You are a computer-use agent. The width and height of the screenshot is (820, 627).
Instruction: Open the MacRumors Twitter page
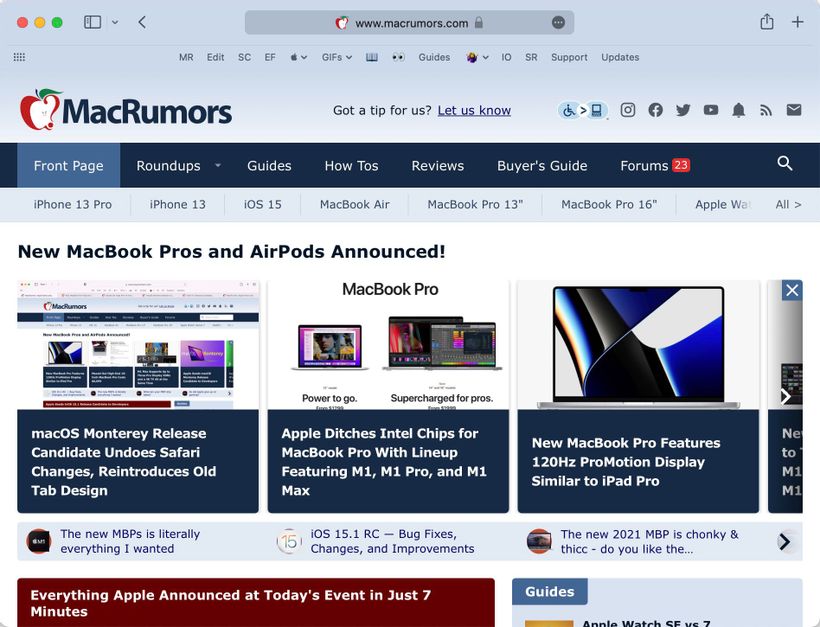coord(683,110)
